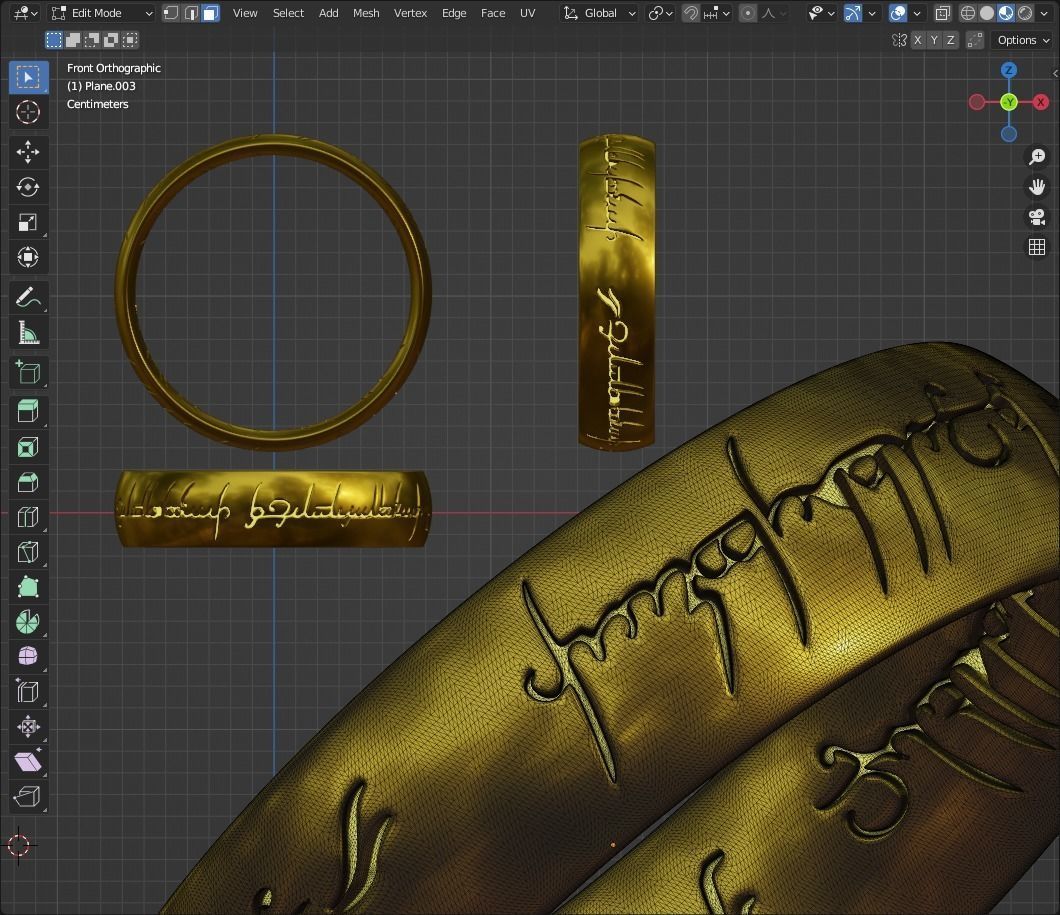
Task: Select the Smooth vertices tool
Action: pyautogui.click(x=28, y=656)
